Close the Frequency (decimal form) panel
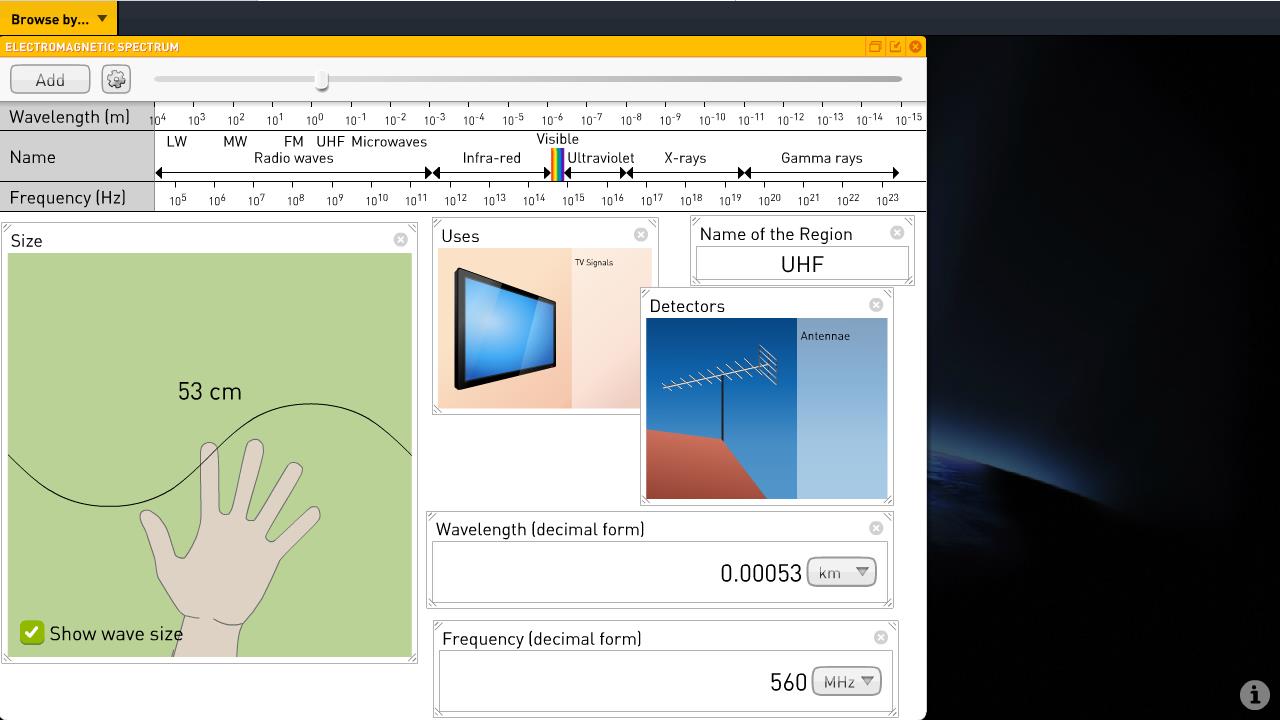This screenshot has width=1280, height=720. tap(880, 636)
